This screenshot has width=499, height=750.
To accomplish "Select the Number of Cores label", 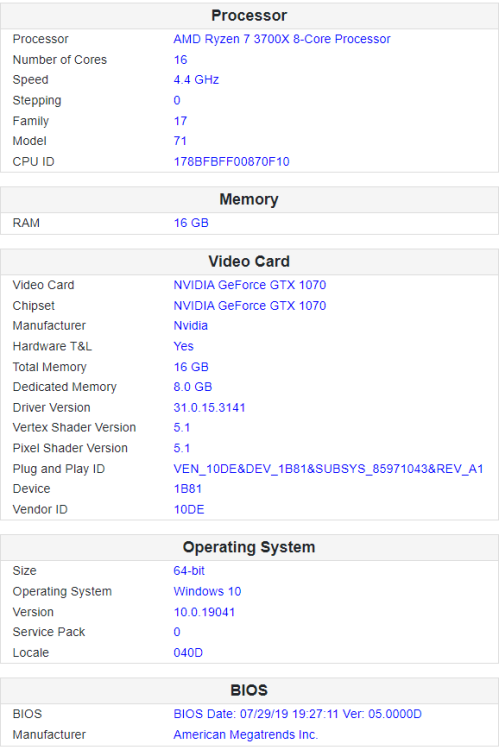I will click(60, 60).
